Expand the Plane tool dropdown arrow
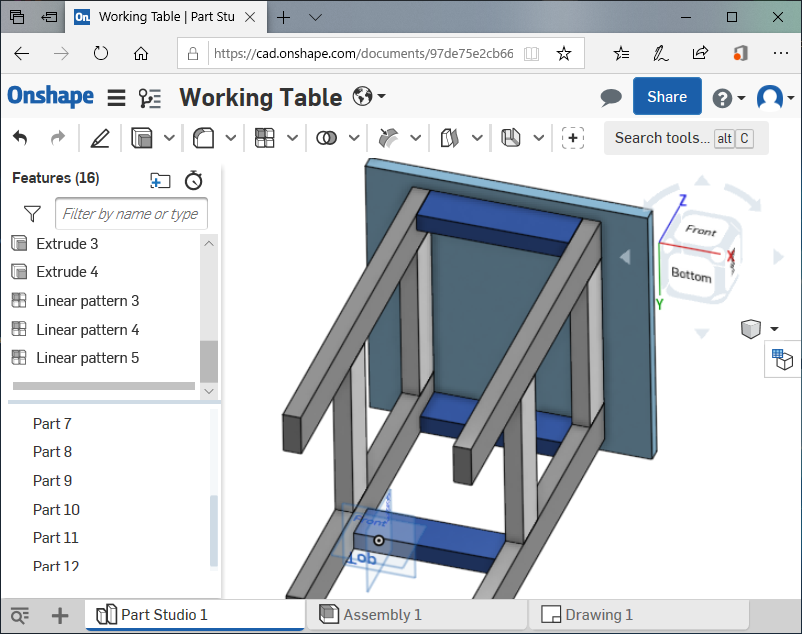 (477, 138)
